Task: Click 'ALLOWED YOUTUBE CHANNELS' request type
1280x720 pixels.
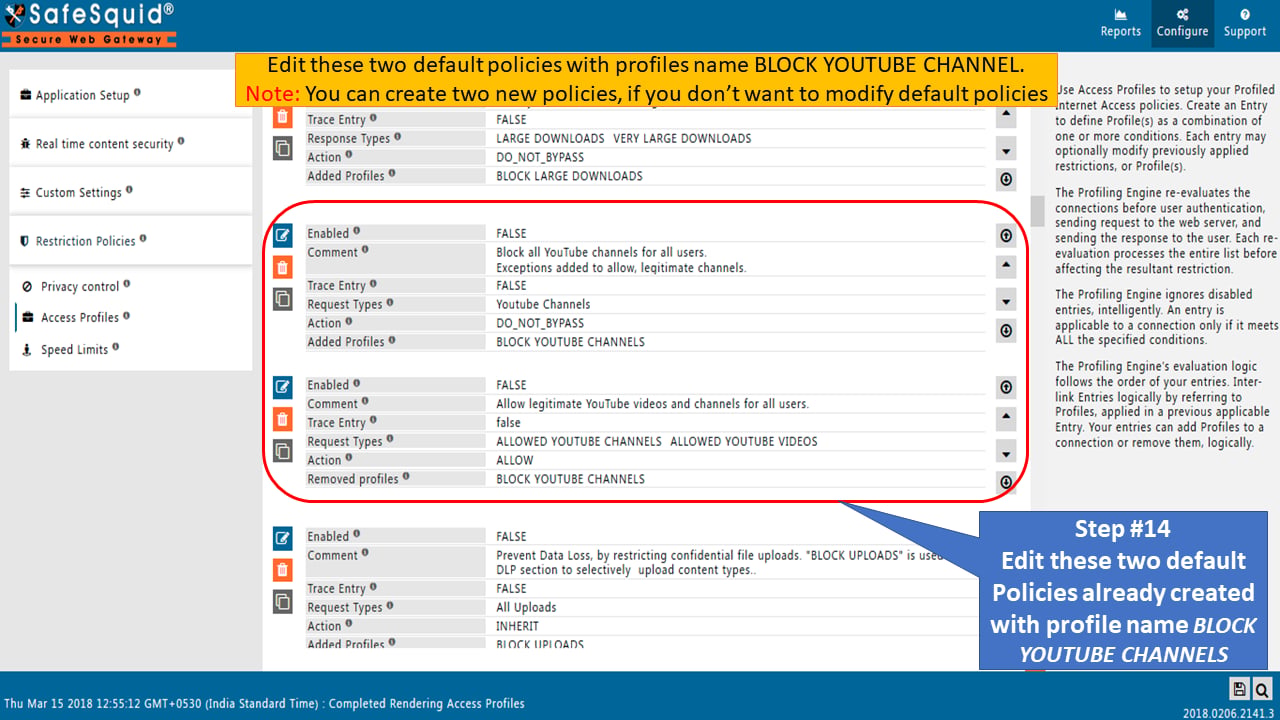Action: [579, 441]
